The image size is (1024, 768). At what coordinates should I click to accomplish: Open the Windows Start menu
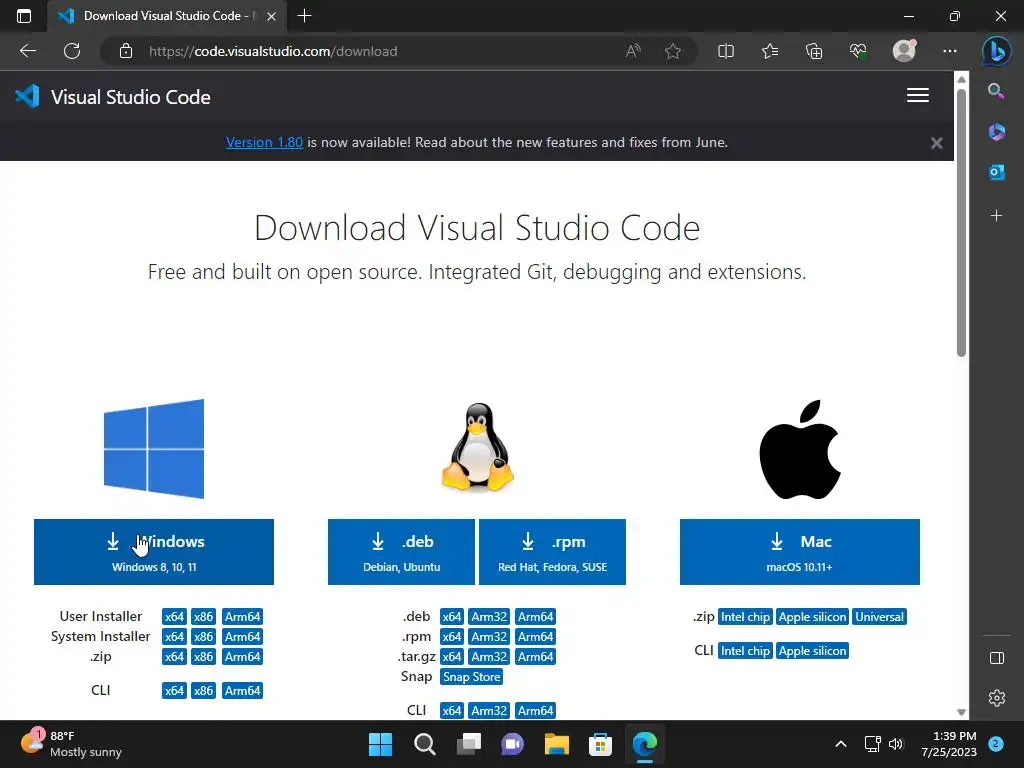[x=381, y=744]
